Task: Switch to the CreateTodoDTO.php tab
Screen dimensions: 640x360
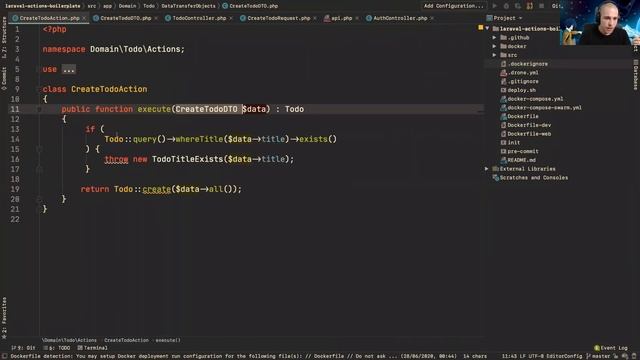Action: 125,18
